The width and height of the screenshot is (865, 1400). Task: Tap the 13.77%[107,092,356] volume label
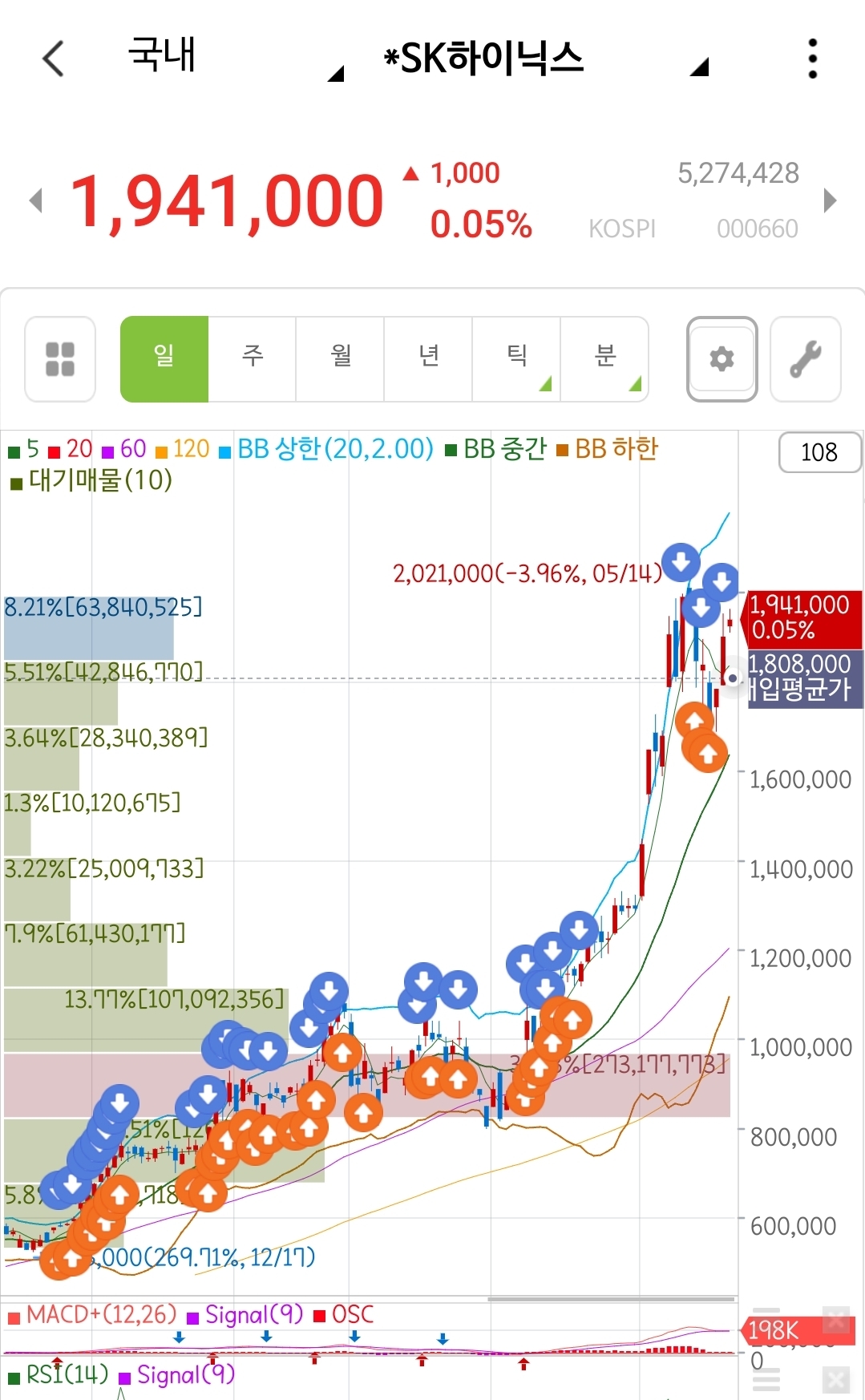(175, 999)
